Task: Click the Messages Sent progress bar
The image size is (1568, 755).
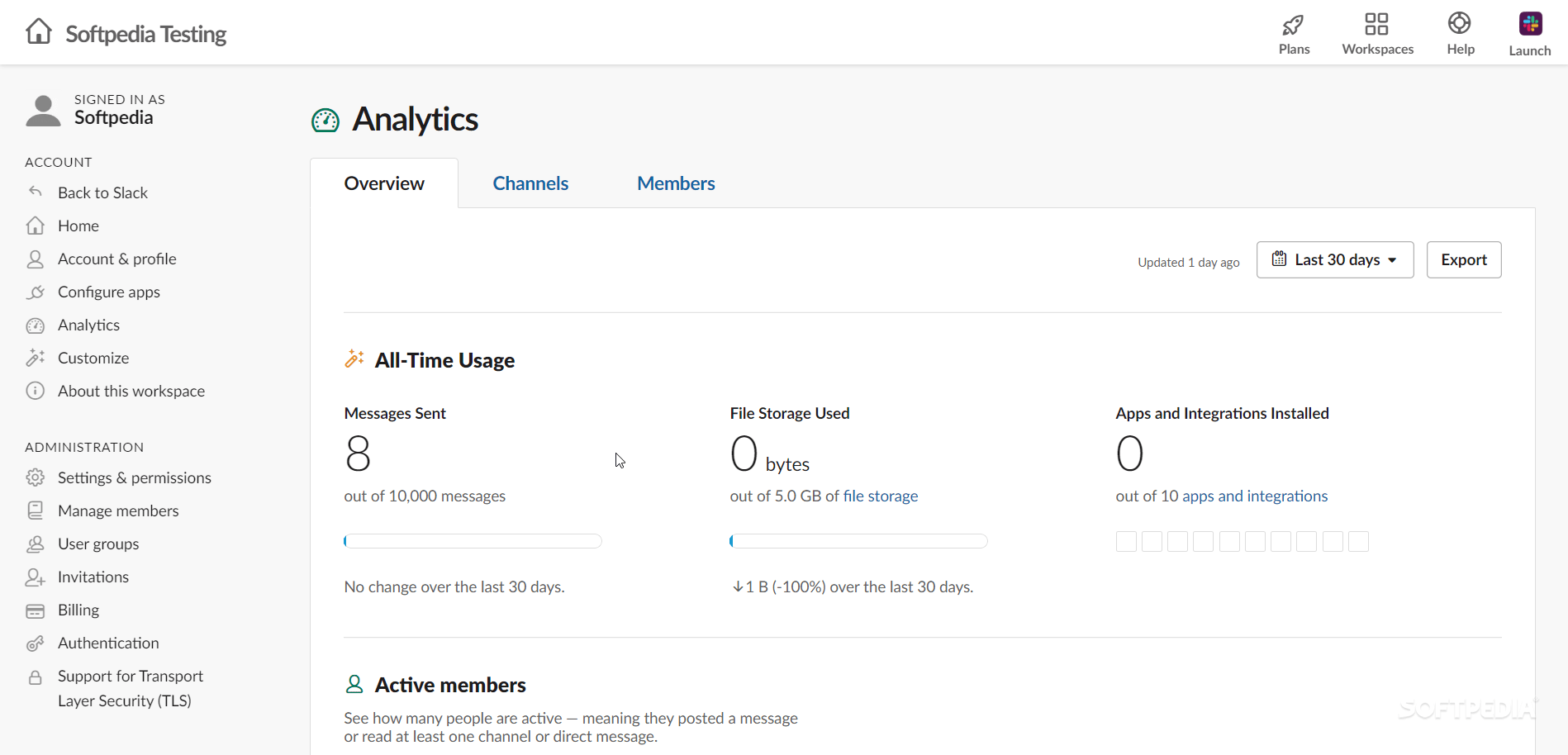Action: coord(473,542)
